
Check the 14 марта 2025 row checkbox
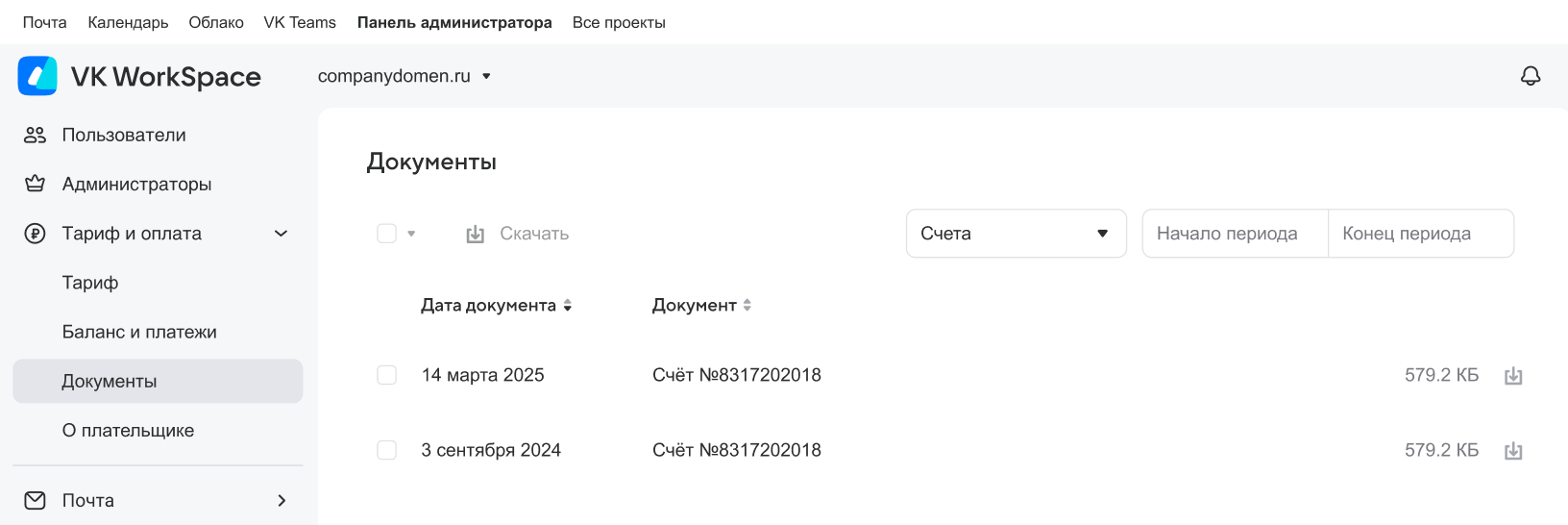pyautogui.click(x=387, y=375)
